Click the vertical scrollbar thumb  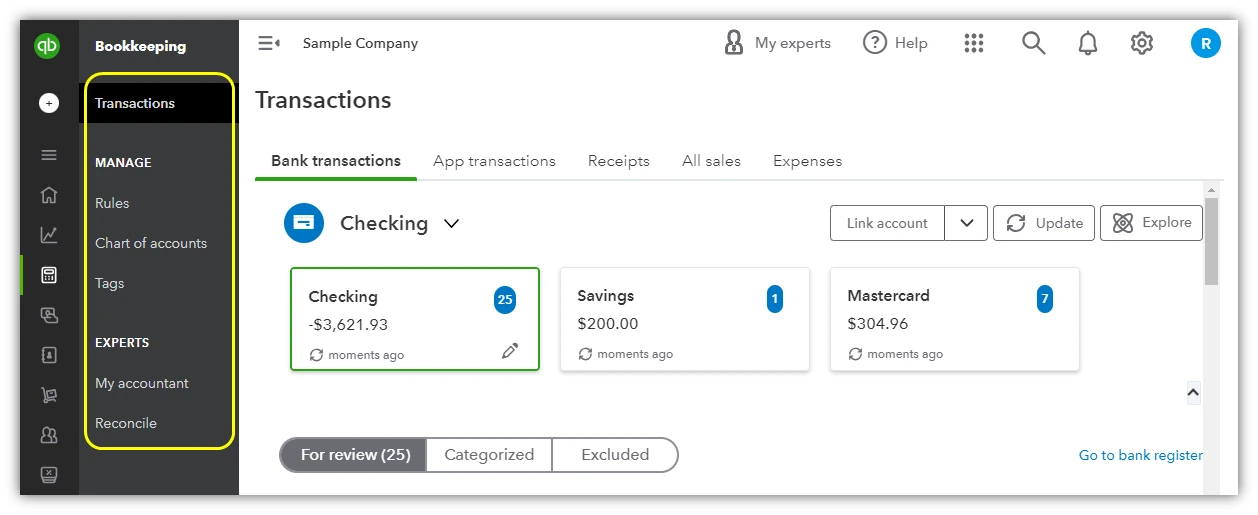[1211, 240]
